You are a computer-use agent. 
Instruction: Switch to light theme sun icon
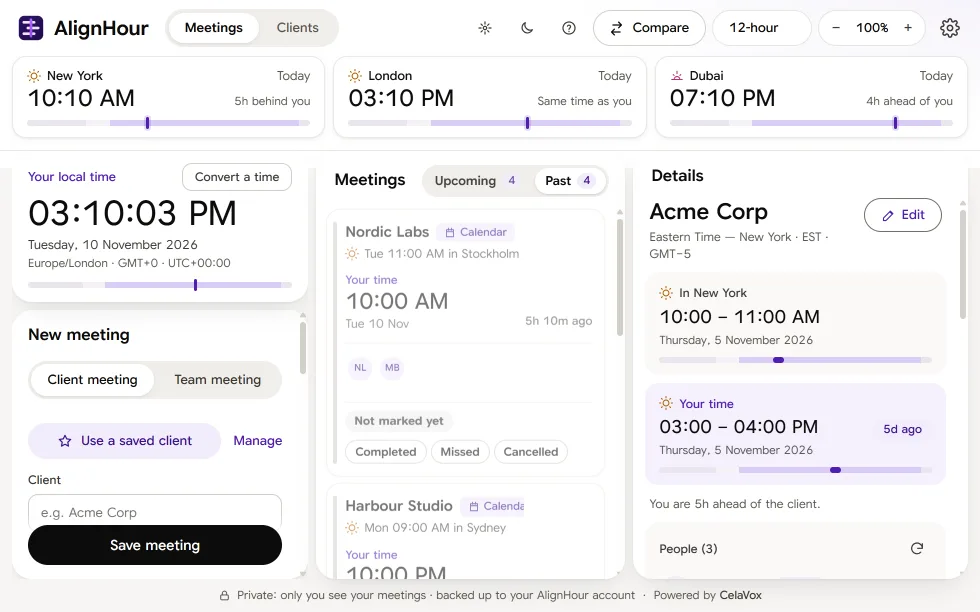click(485, 28)
